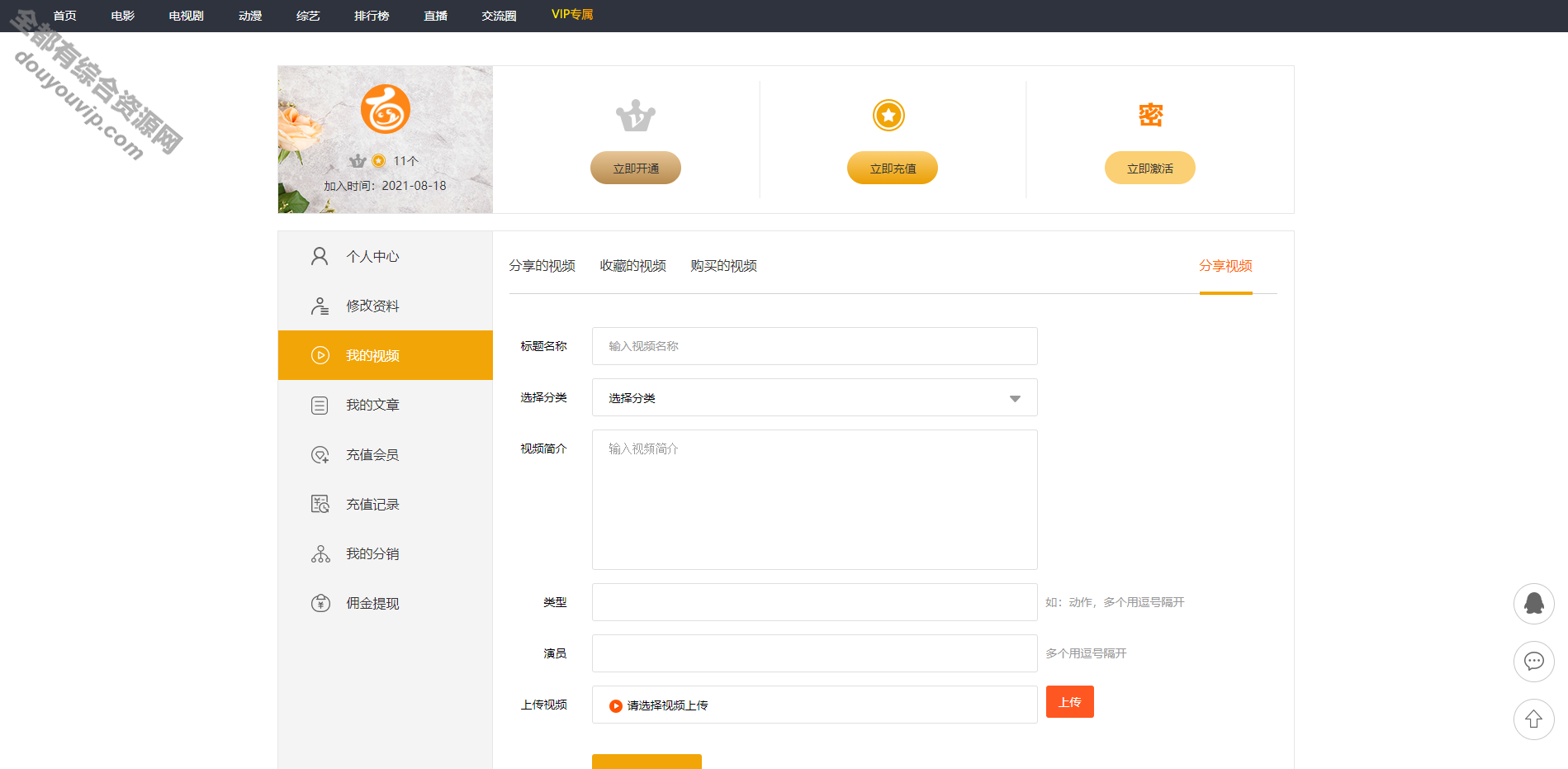Screen dimensions: 1568x769
Task: Click the 个人中心 person icon
Action: [320, 256]
